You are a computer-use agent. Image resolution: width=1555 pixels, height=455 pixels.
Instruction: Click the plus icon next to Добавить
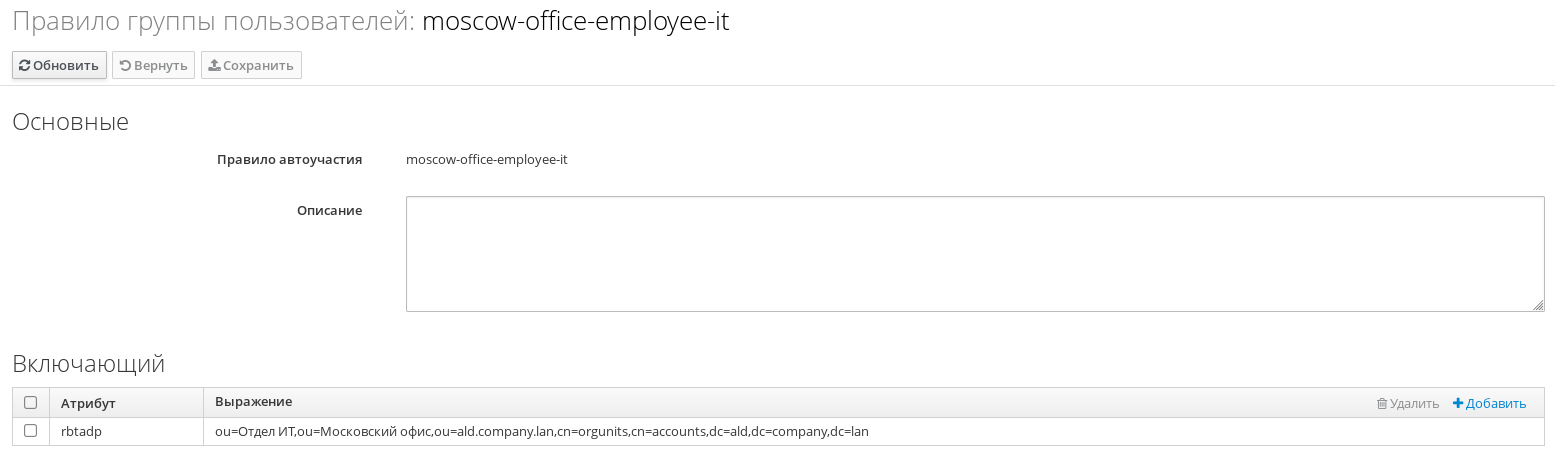click(1458, 404)
